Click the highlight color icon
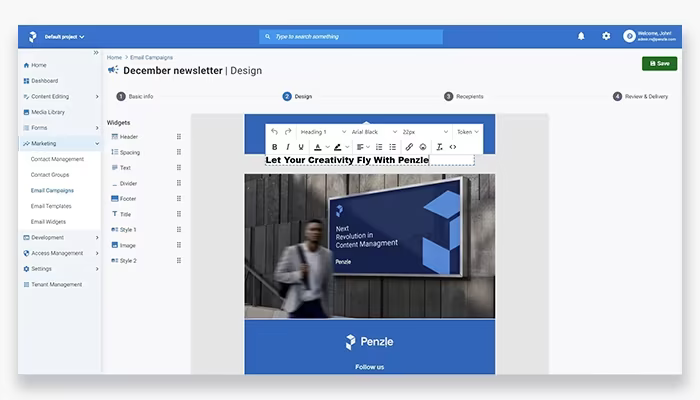 [x=338, y=147]
